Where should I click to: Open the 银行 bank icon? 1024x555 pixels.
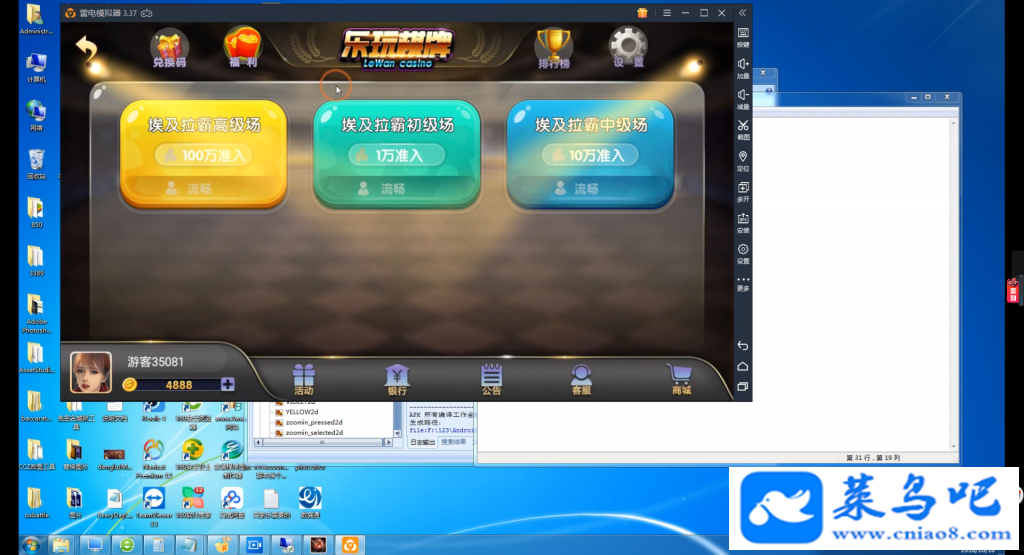coord(397,379)
